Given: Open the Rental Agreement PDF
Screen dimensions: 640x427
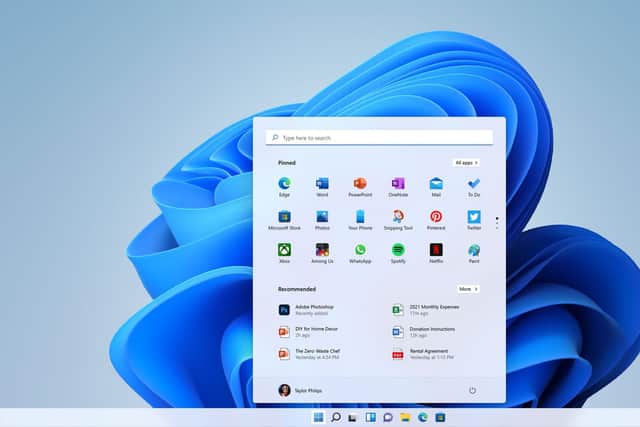Looking at the screenshot, I should click(x=423, y=354).
